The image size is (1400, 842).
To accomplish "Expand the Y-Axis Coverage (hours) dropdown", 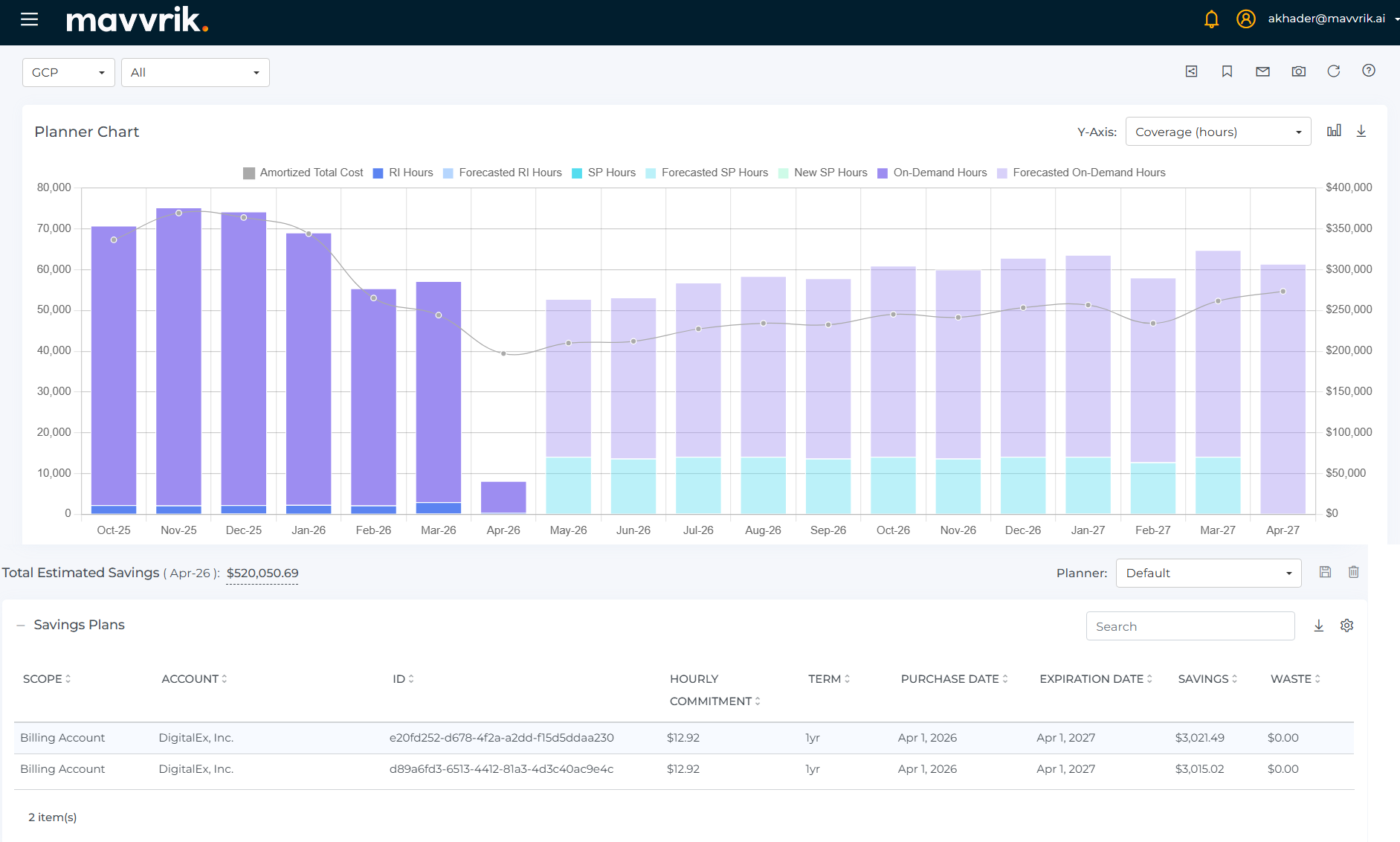I will 1218,132.
